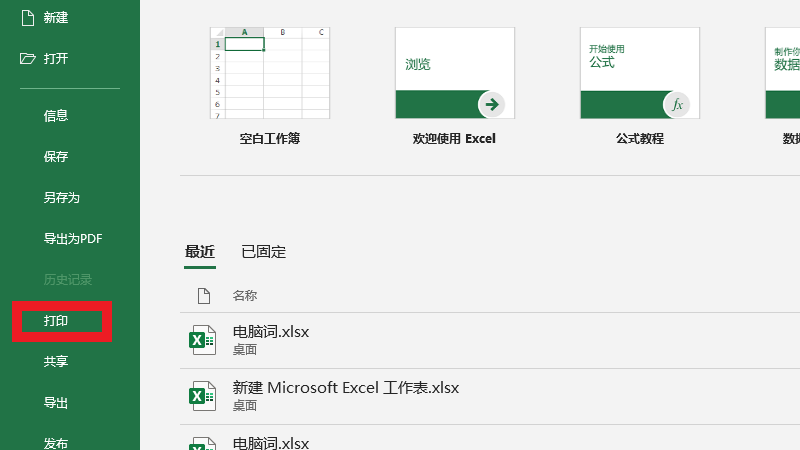
Task: Switch to the 已固定 tab
Action: tap(263, 252)
